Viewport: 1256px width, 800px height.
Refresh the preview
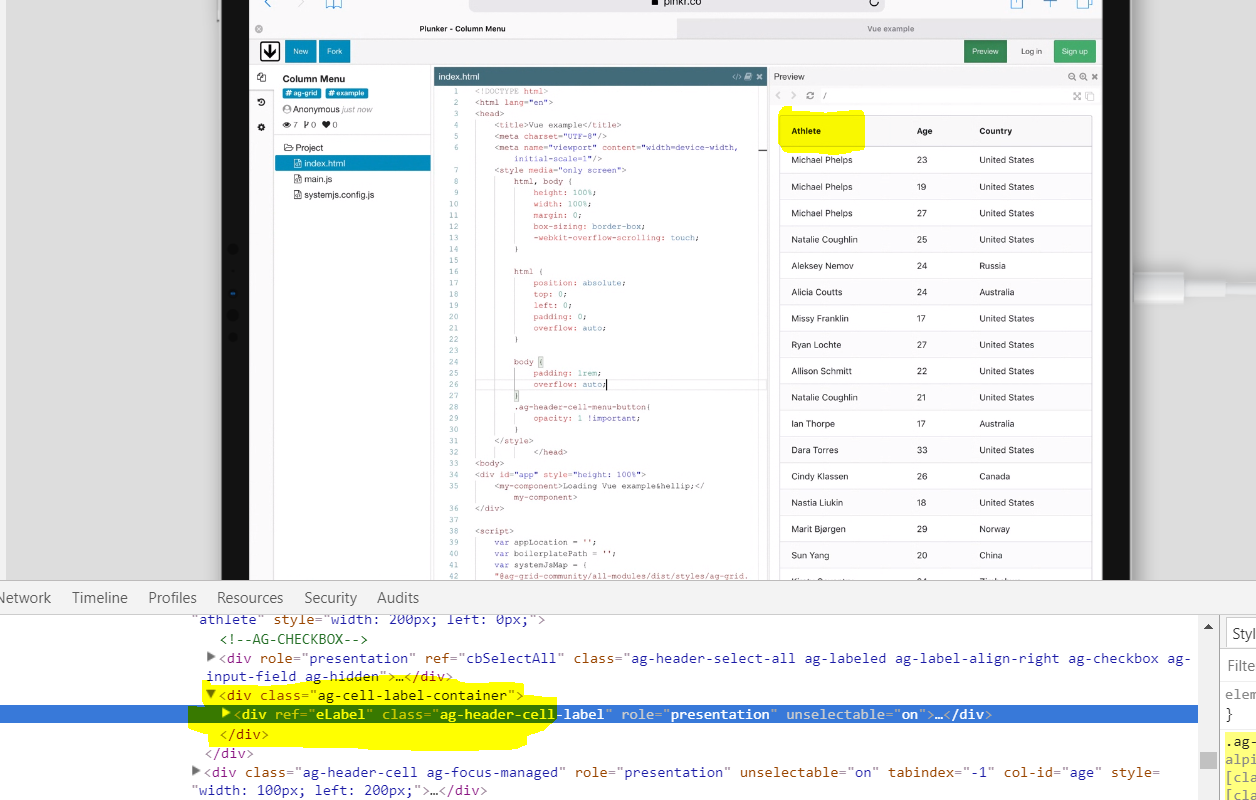(810, 96)
